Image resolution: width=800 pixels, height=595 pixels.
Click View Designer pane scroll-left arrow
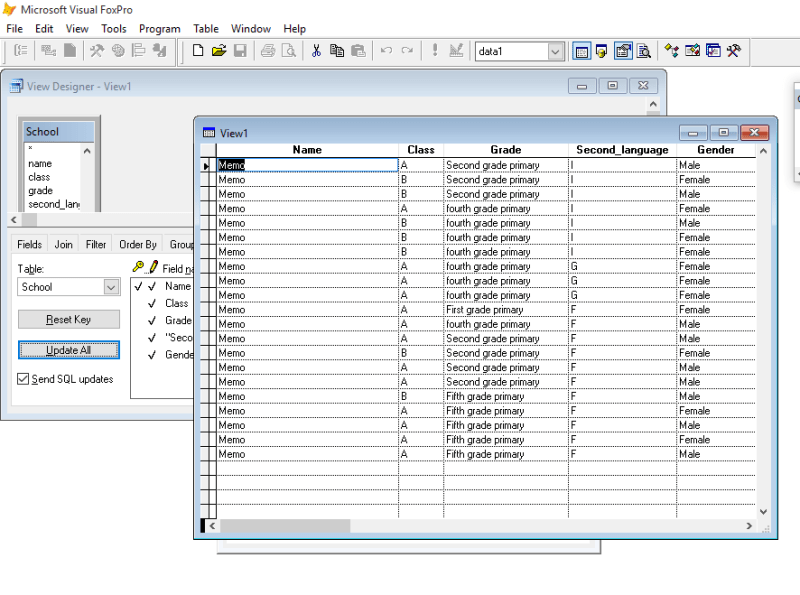14,220
